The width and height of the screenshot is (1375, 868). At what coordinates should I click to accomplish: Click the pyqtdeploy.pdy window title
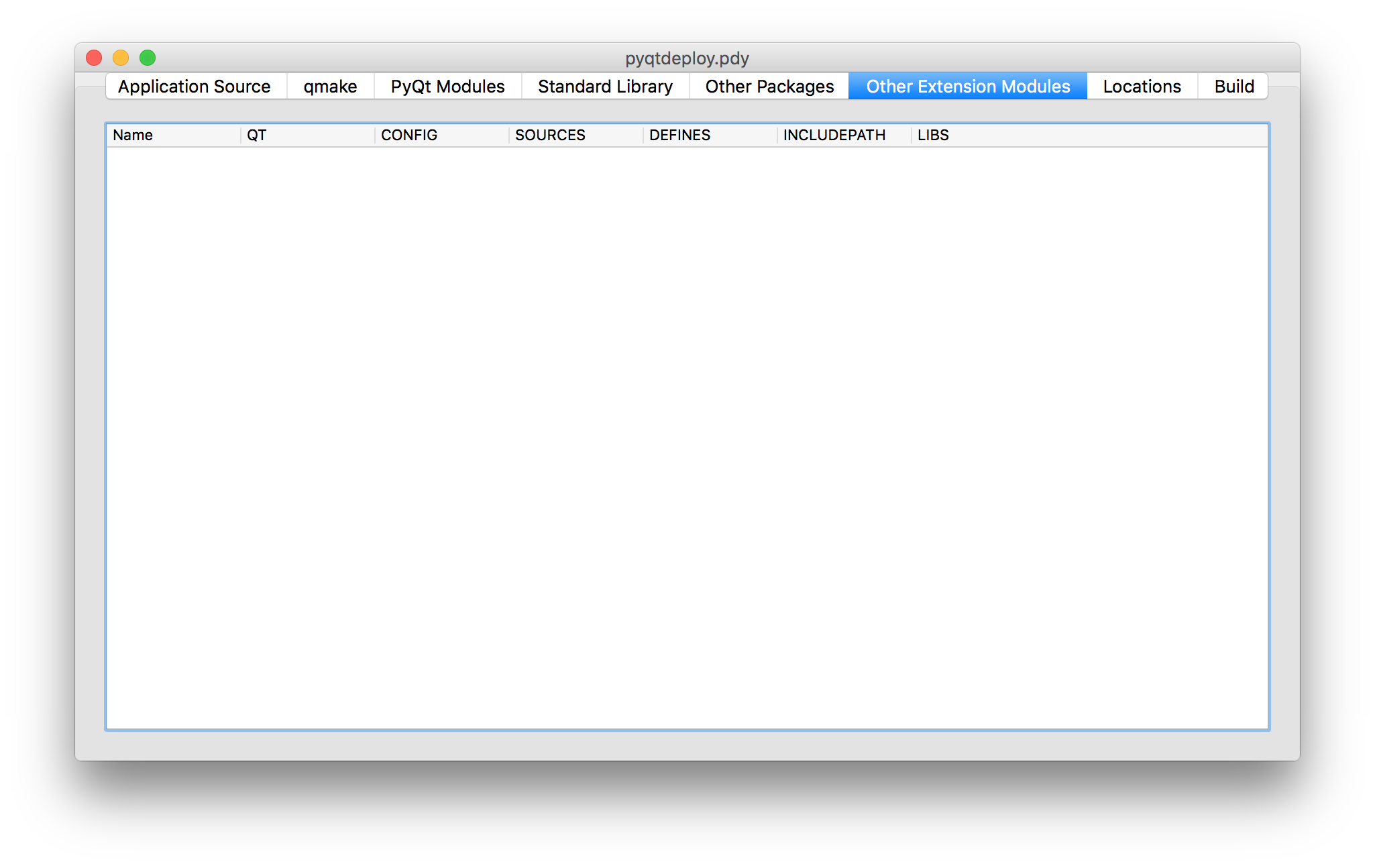(687, 58)
